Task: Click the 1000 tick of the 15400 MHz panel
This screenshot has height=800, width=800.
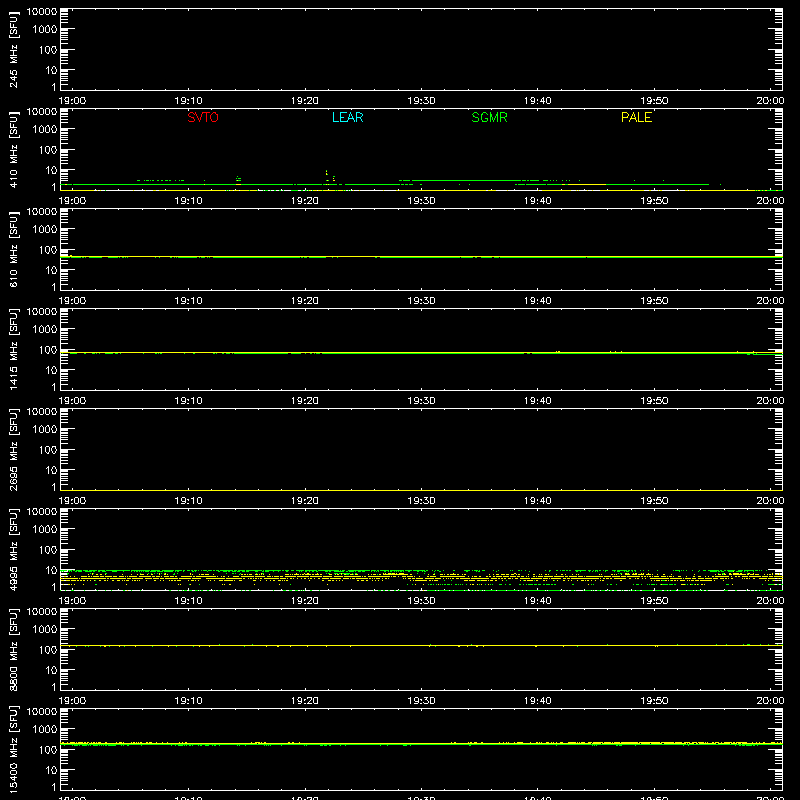Action: [45, 730]
